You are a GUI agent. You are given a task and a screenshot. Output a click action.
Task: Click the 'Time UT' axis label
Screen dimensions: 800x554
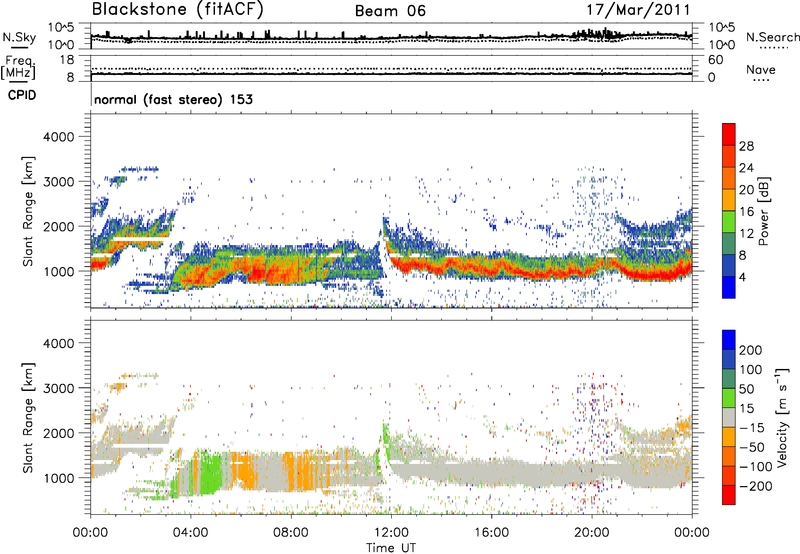coord(391,548)
